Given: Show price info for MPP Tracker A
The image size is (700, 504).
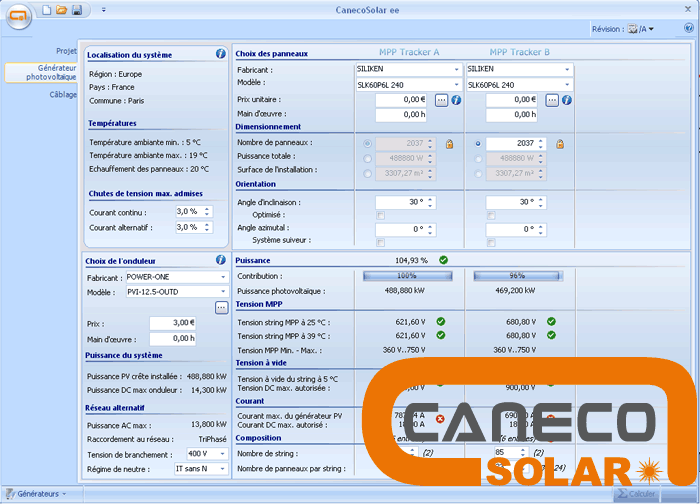Looking at the screenshot, I should coord(456,100).
